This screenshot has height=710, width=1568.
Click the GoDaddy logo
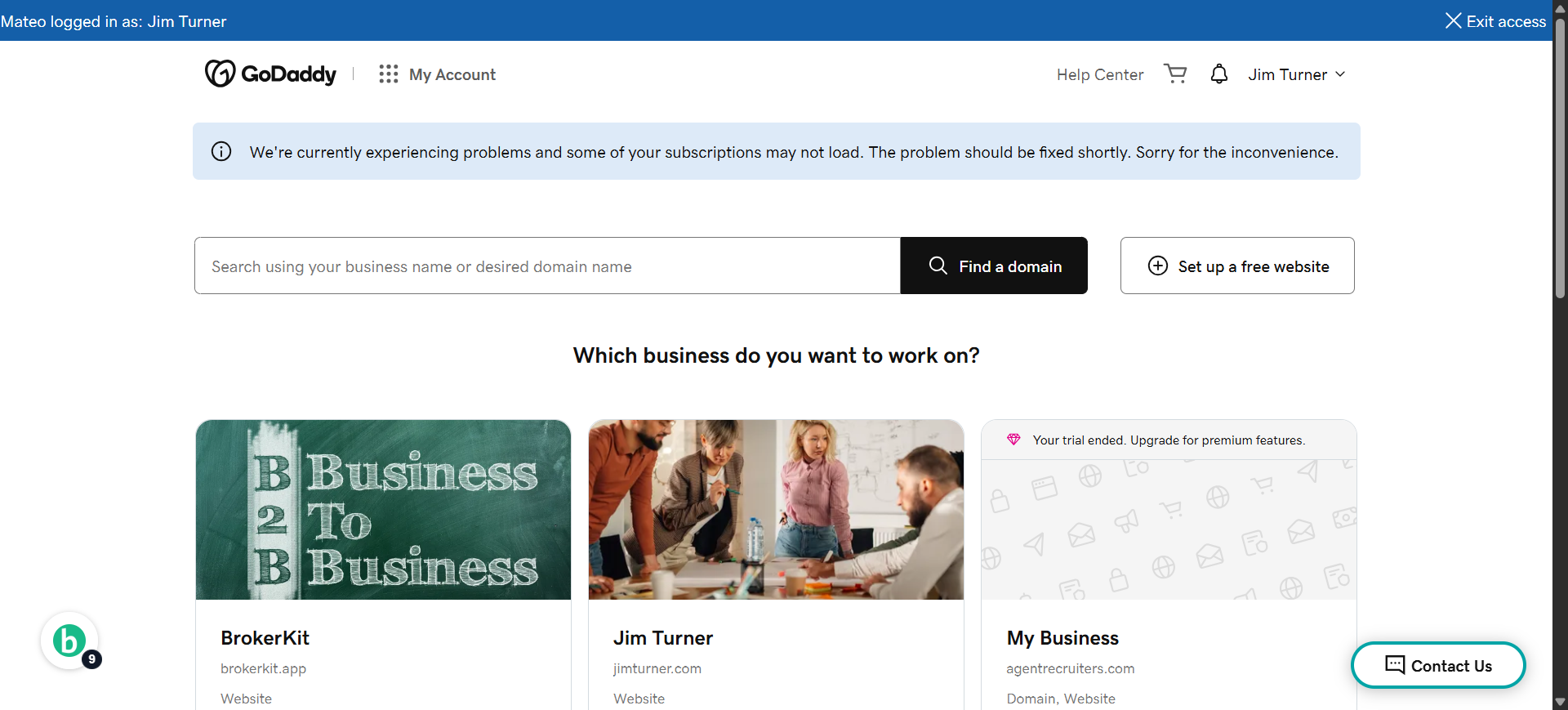tap(270, 74)
